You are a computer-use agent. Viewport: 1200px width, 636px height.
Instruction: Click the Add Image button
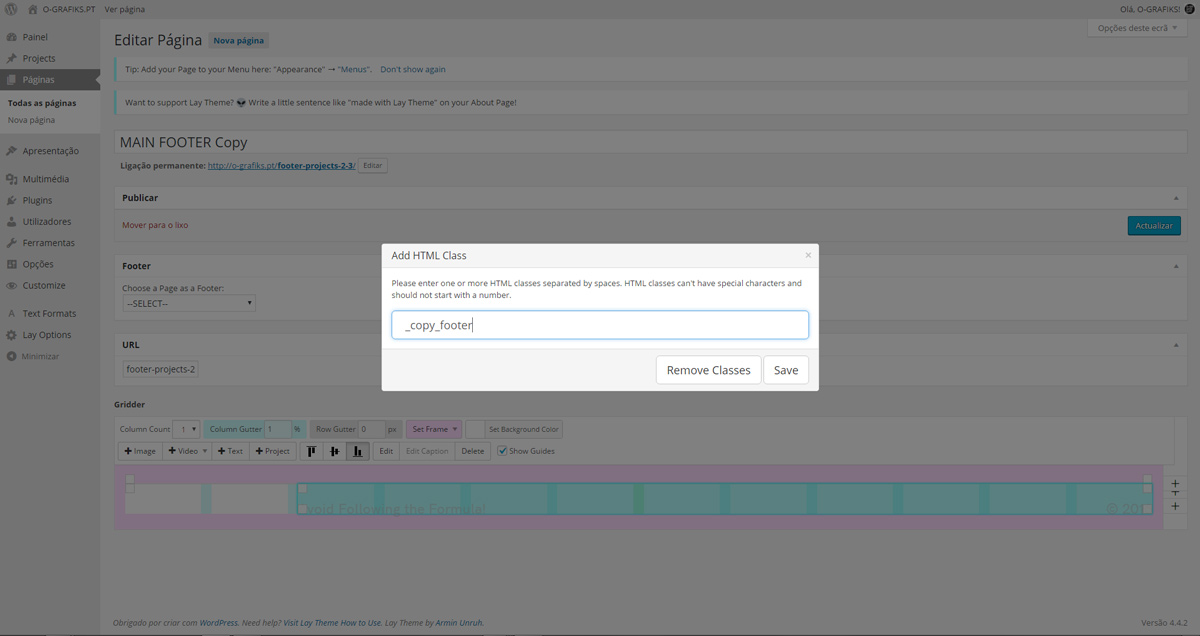click(x=140, y=451)
